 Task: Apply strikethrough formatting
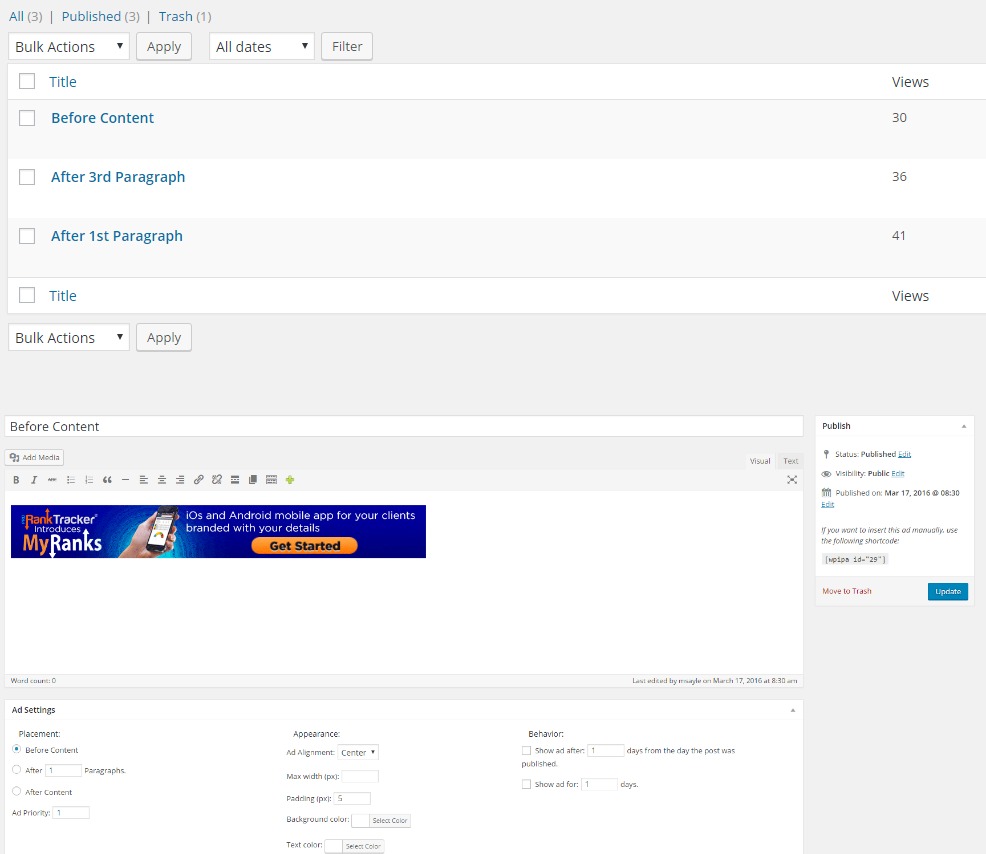point(52,480)
